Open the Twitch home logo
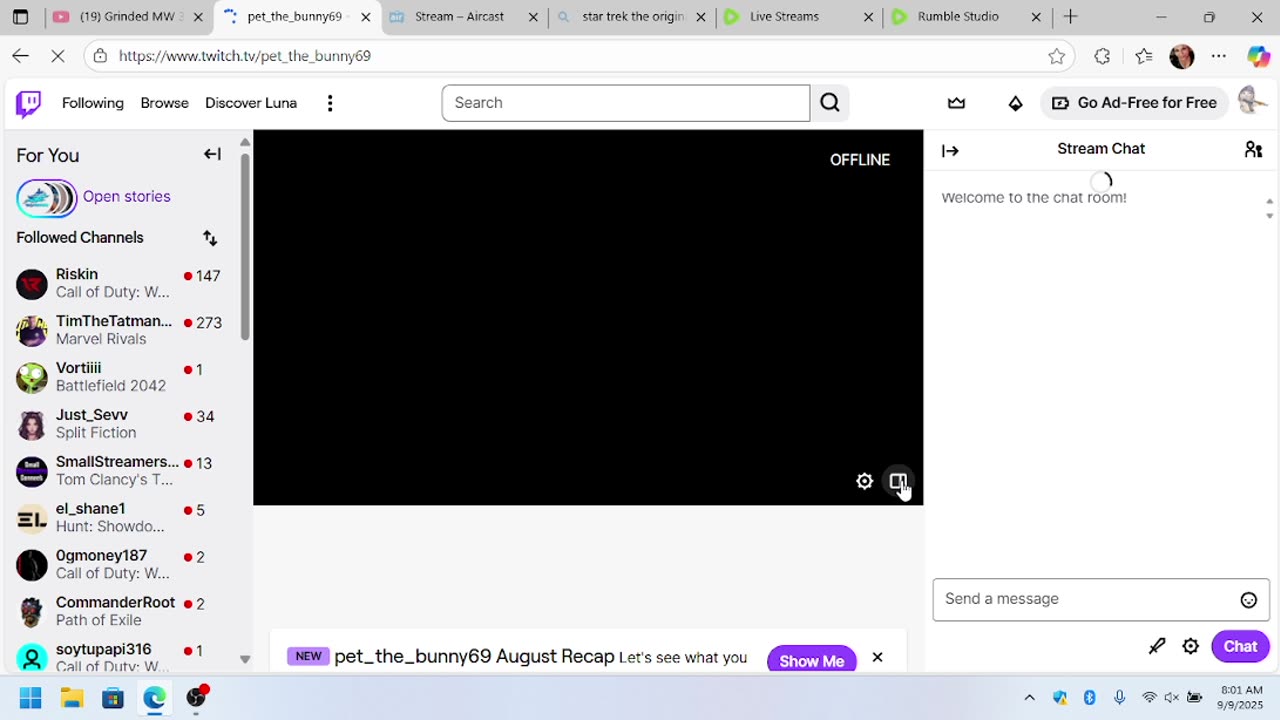Screen dimensions: 1280x720 [x=29, y=103]
